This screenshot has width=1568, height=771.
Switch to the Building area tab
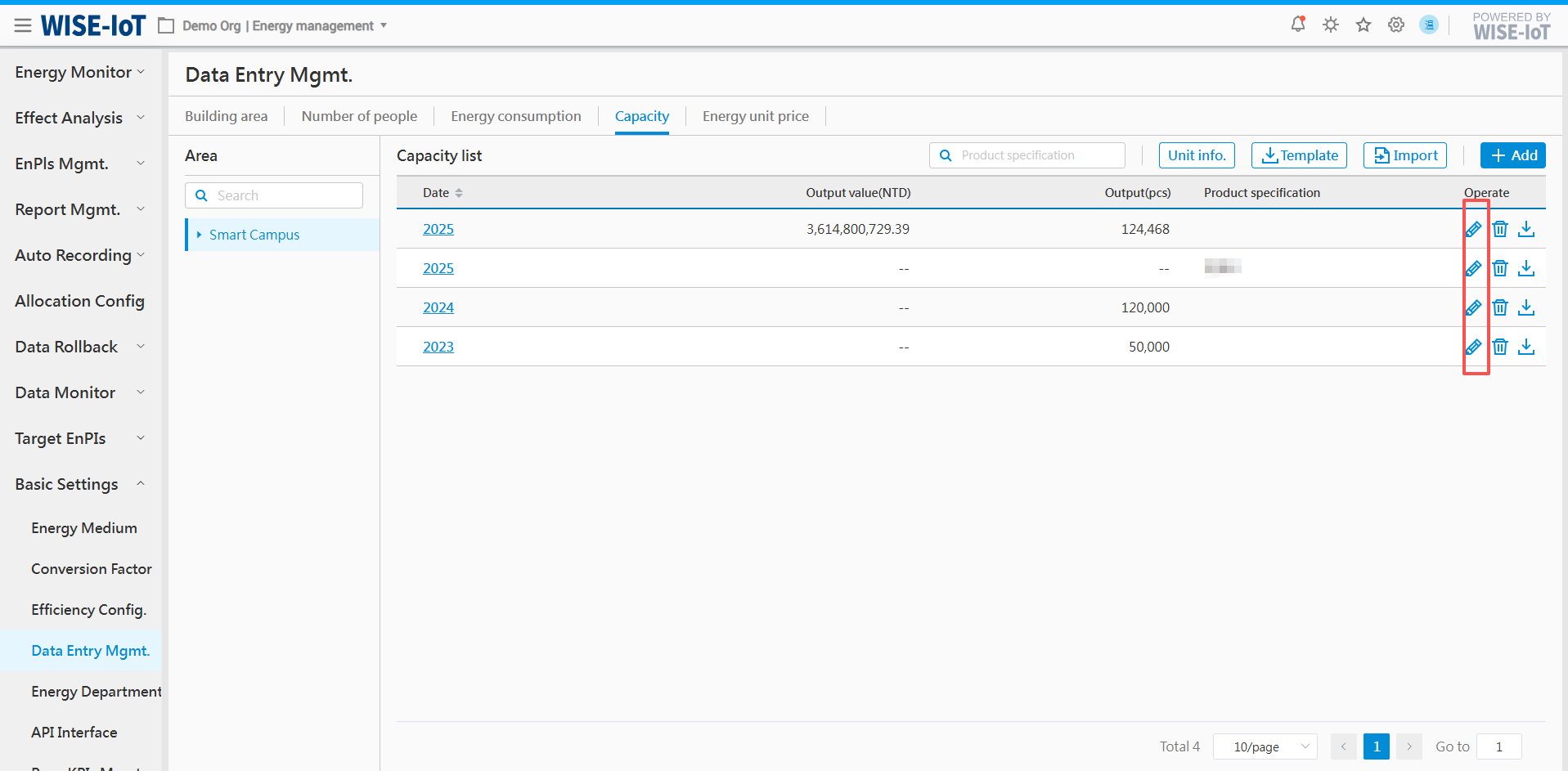point(226,116)
